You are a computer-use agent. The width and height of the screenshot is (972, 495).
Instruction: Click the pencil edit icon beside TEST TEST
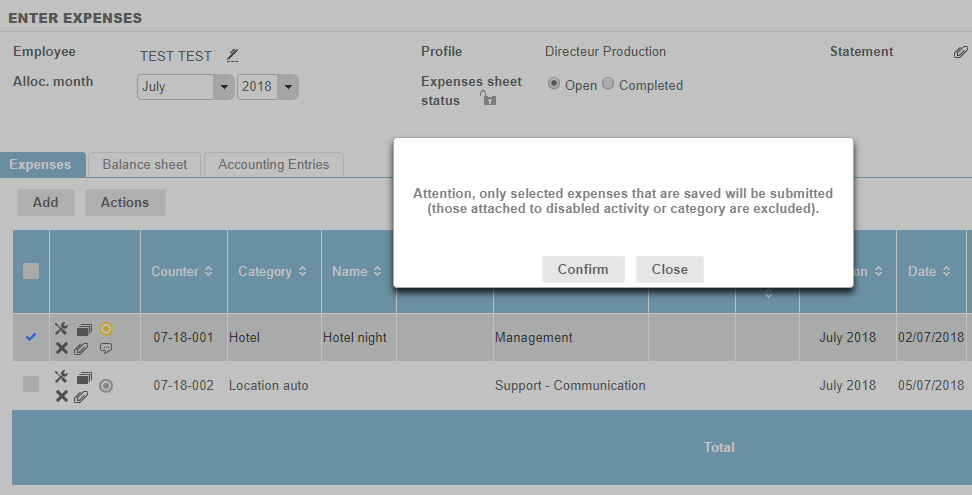coord(233,55)
